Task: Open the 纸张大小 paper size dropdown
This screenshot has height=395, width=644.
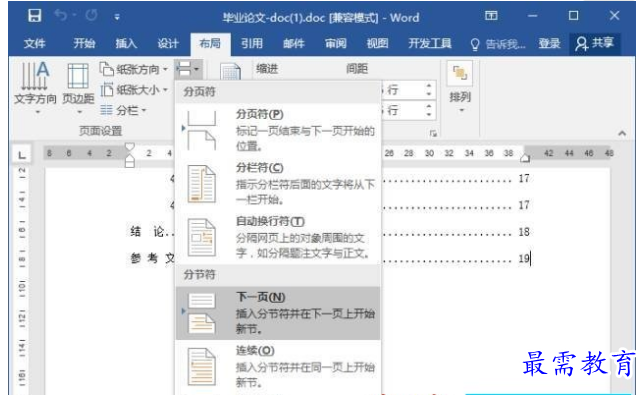Action: point(134,90)
